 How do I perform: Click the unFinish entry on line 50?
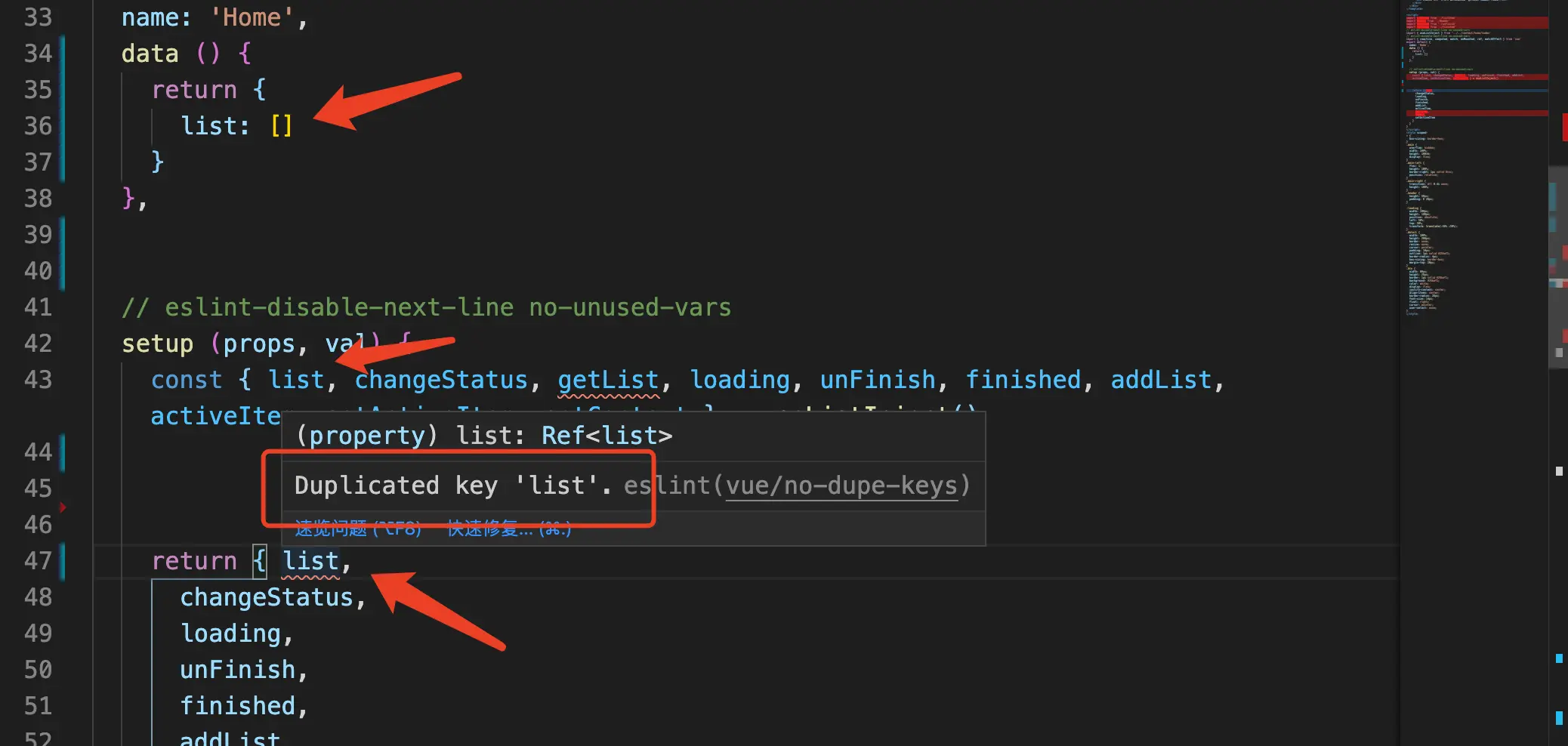(237, 670)
